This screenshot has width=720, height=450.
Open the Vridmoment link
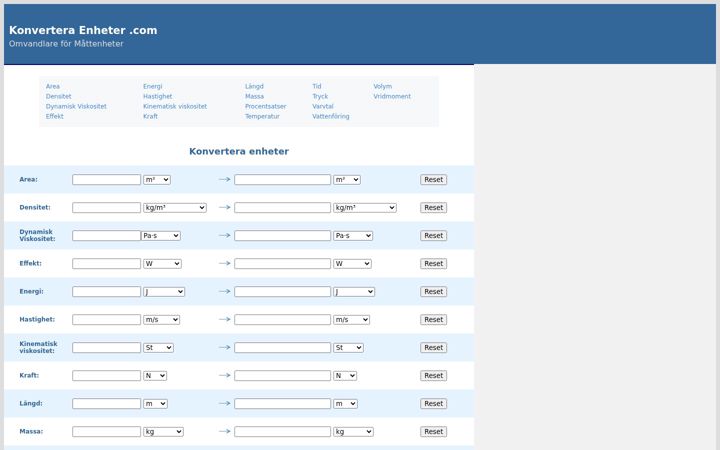pos(392,96)
